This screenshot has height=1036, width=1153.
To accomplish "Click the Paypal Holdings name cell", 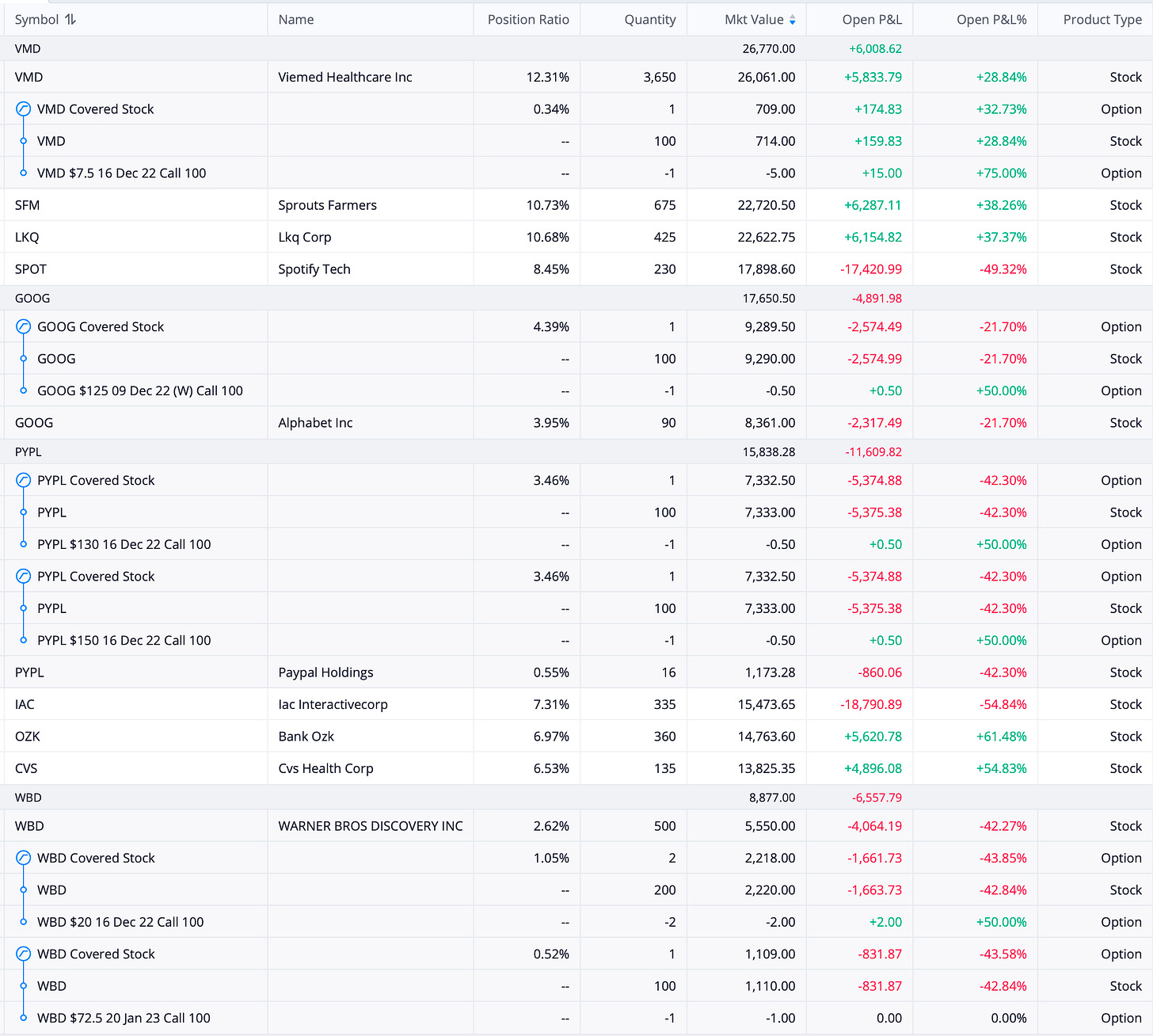I will click(x=325, y=672).
